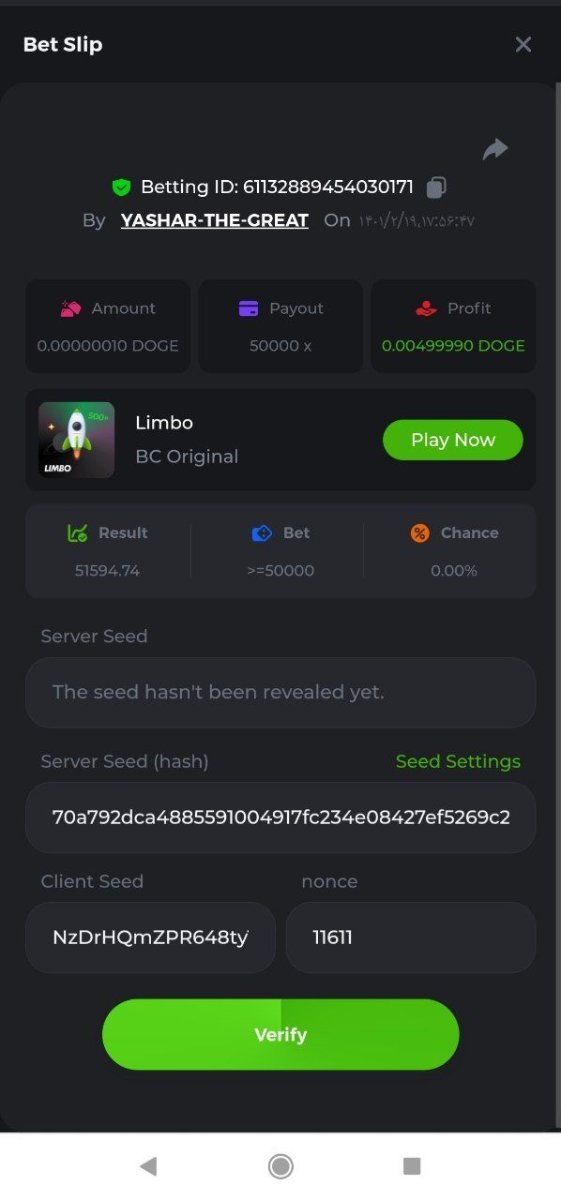Screen dimensions: 561x1200
Task: Focus the nonce field showing 11611
Action: tap(411, 937)
